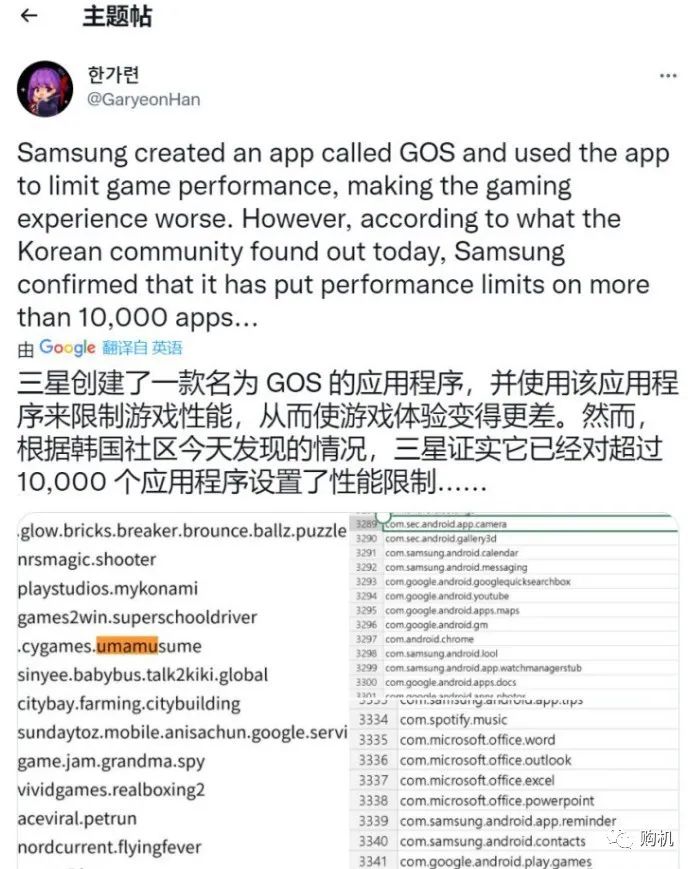Image resolution: width=696 pixels, height=869 pixels.
Task: Open the purple-haired profile avatar
Action: tap(45, 89)
